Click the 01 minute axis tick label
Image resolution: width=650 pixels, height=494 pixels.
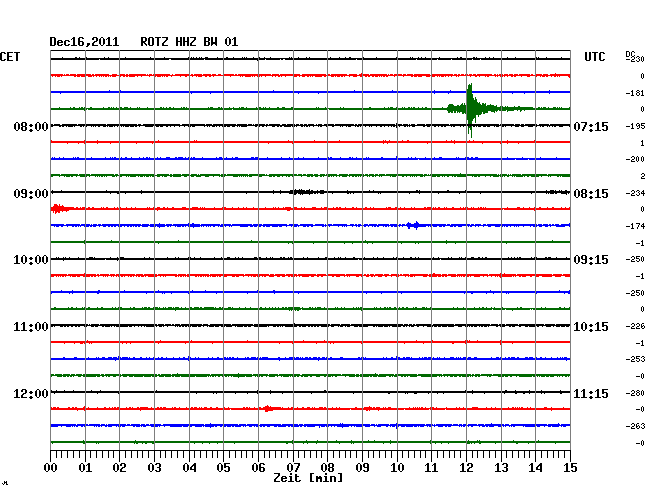tap(85, 468)
